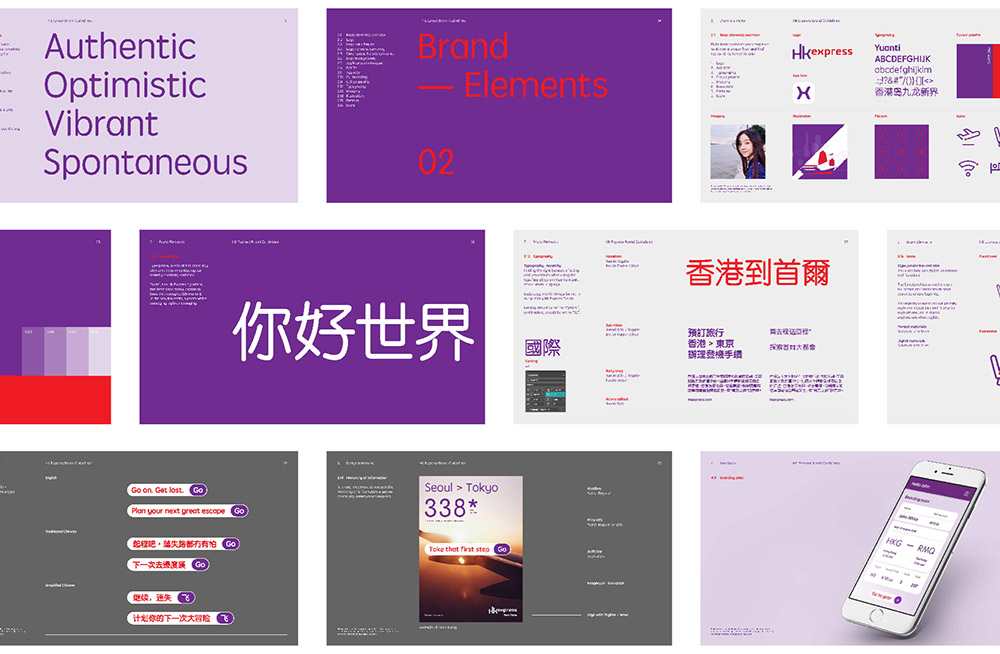Image resolution: width=1000 pixels, height=654 pixels.
Task: Click the red junk boat illustration
Action: (x=823, y=158)
